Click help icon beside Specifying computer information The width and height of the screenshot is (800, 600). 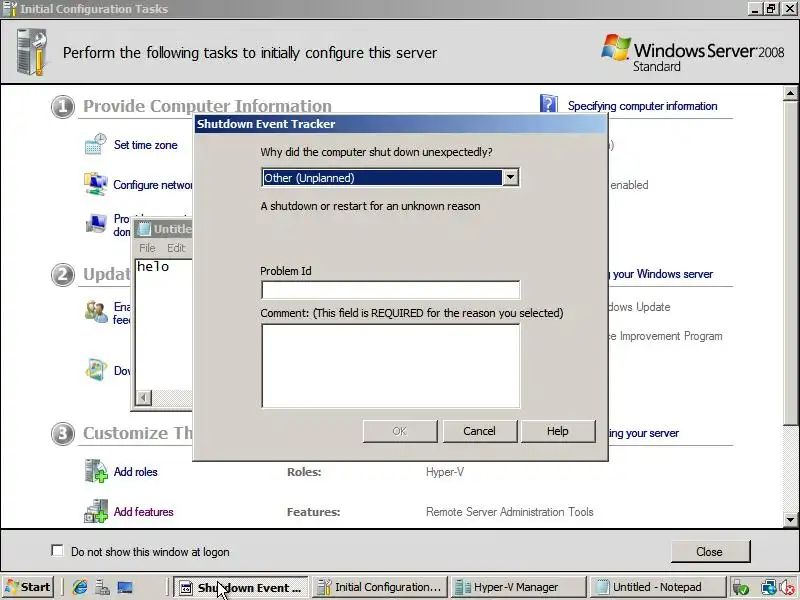point(548,104)
